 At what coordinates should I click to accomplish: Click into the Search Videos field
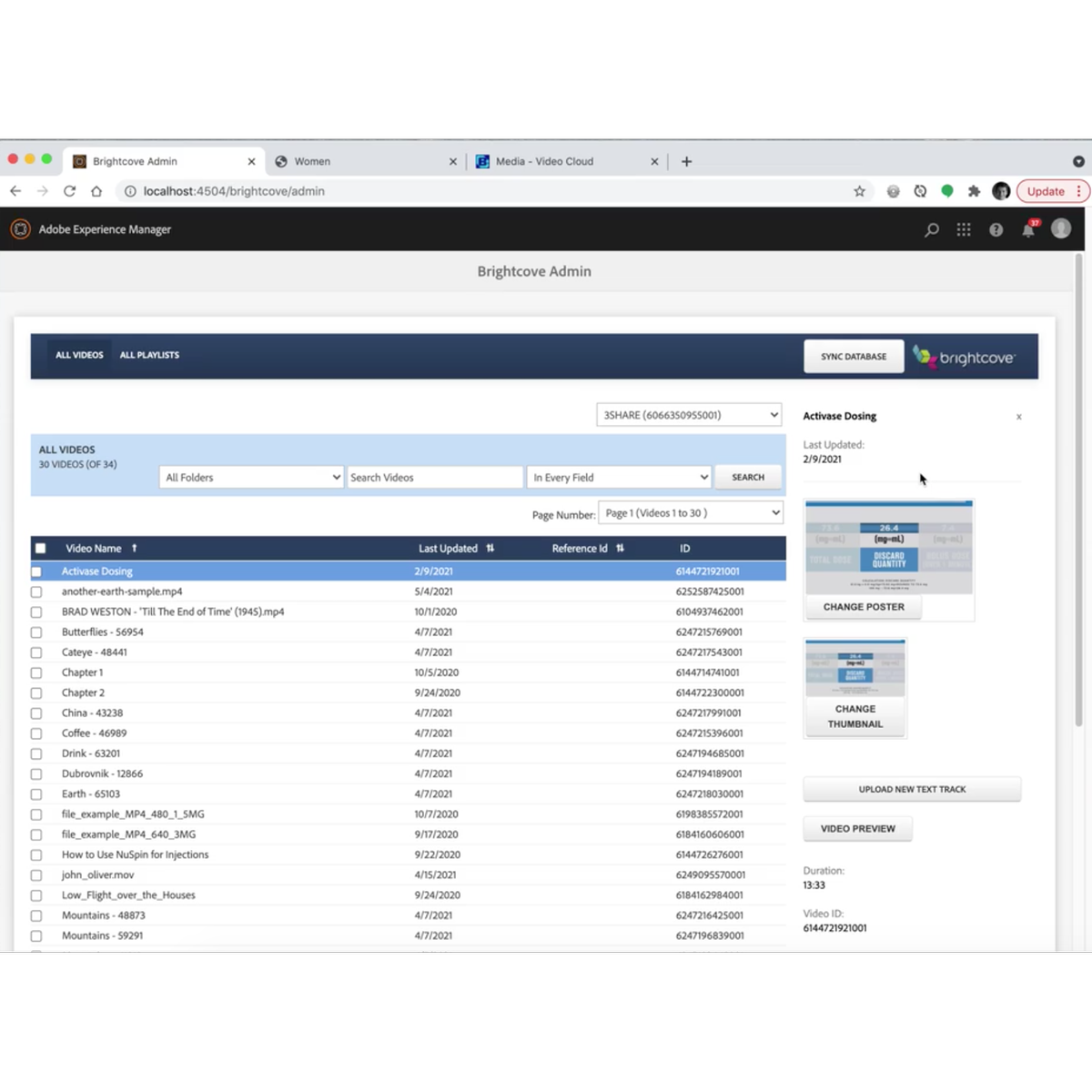click(434, 478)
